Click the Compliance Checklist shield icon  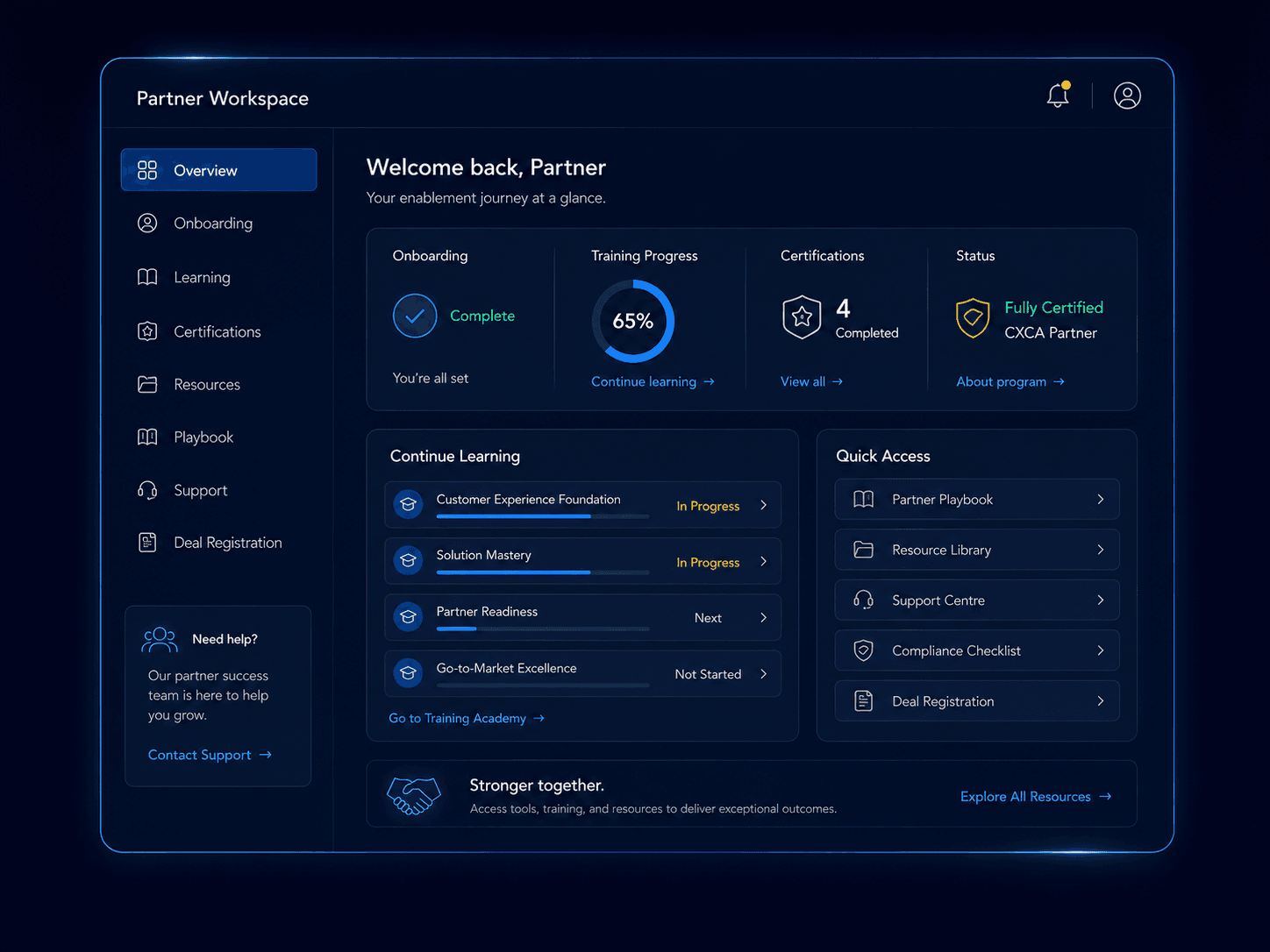pos(864,650)
